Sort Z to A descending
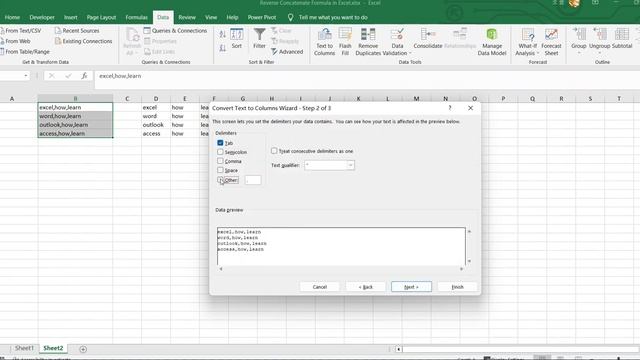Viewport: 640px width, 360px height. pos(222,48)
